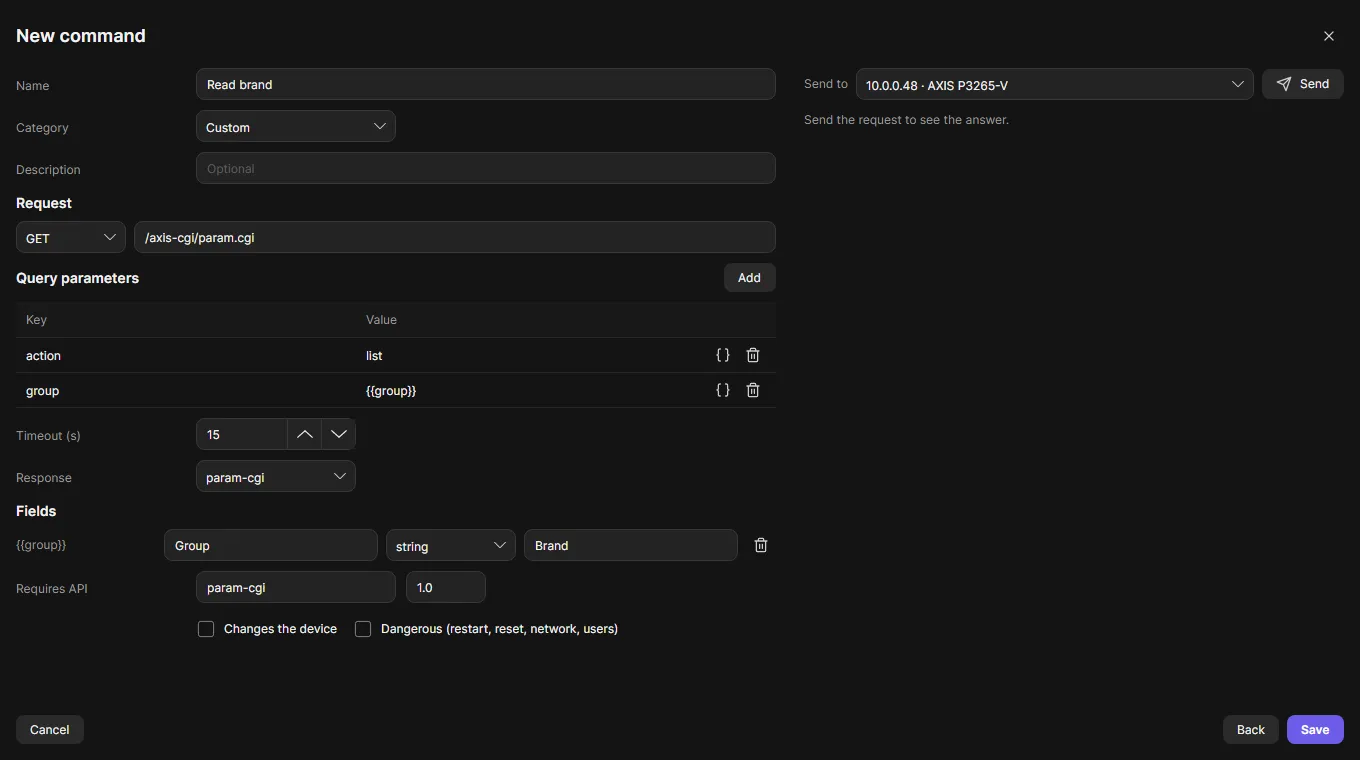This screenshot has height=760, width=1360.
Task: Go back with the Back button
Action: click(1251, 729)
